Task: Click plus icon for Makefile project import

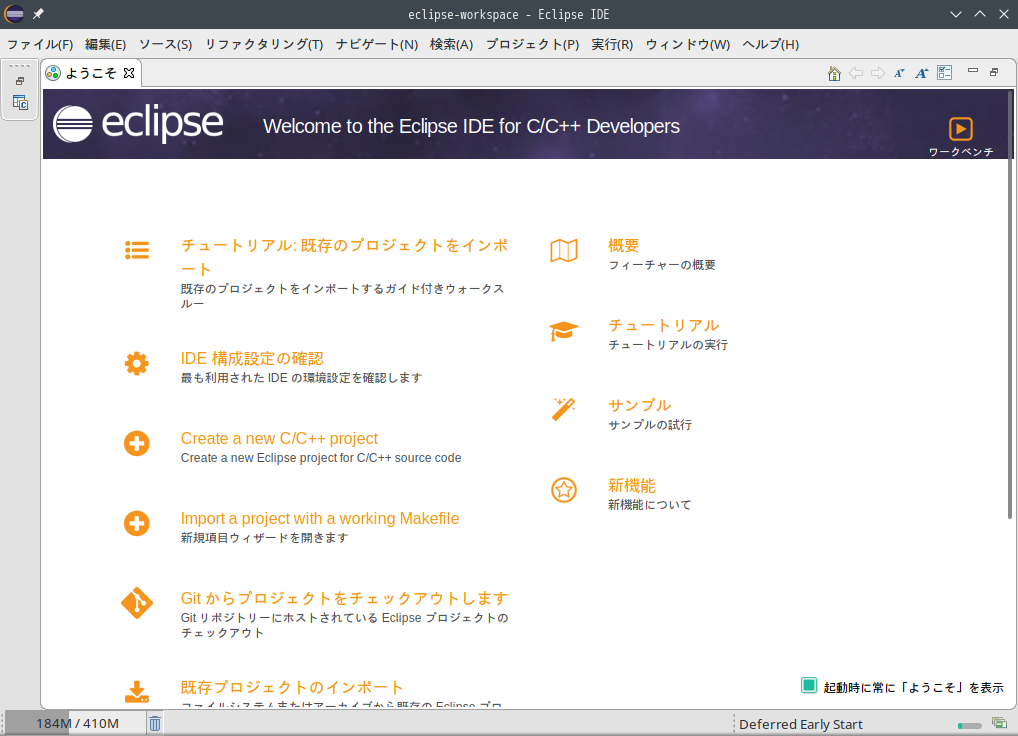Action: (136, 523)
